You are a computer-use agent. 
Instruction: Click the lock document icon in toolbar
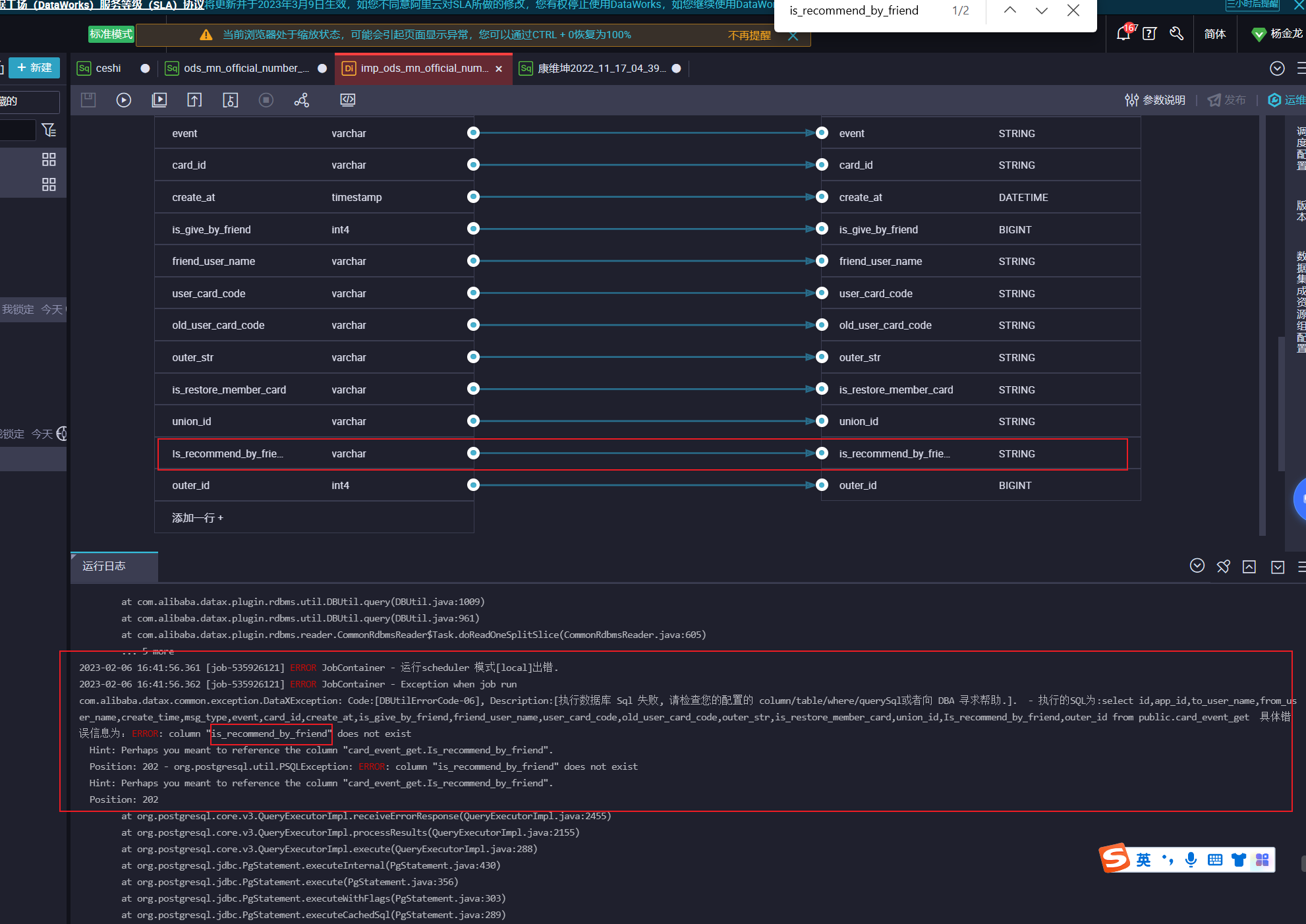pyautogui.click(x=230, y=100)
